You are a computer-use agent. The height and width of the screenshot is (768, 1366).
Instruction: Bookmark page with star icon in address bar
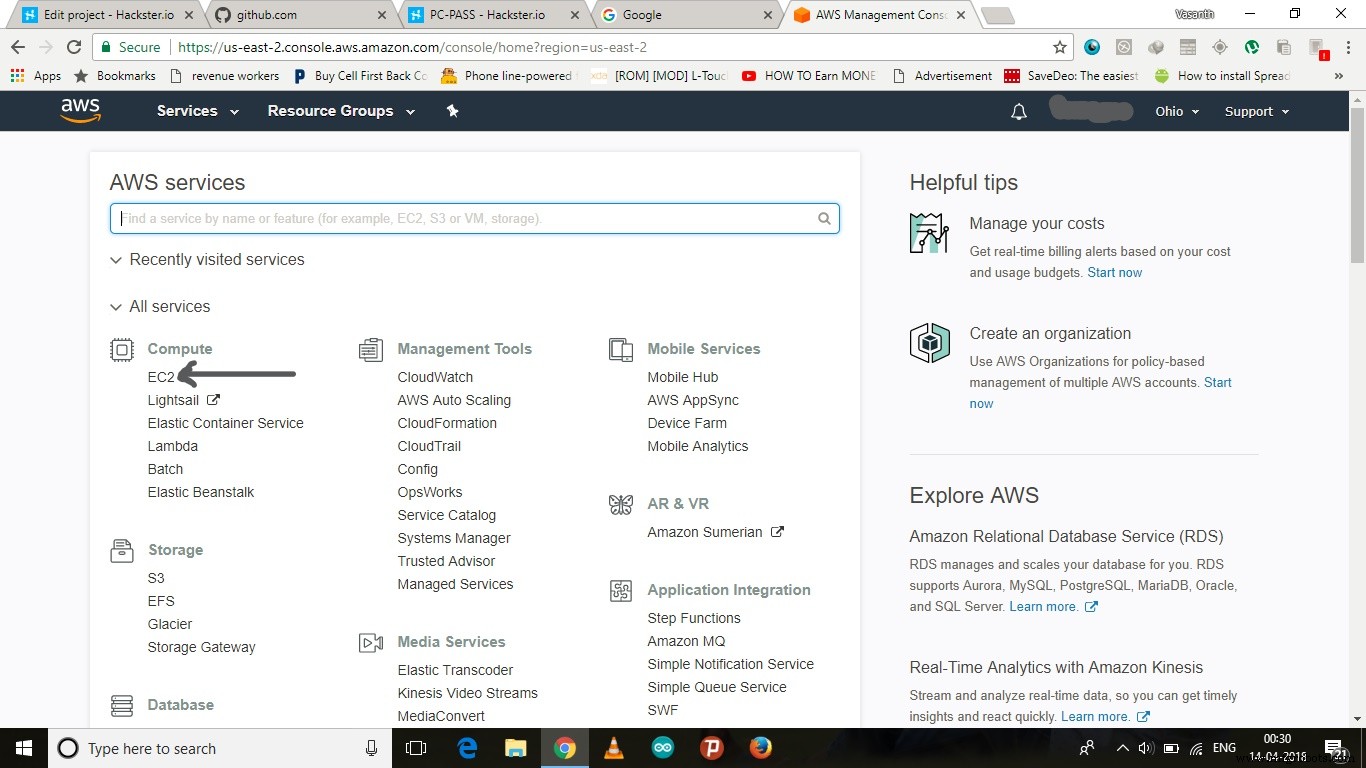click(1060, 47)
